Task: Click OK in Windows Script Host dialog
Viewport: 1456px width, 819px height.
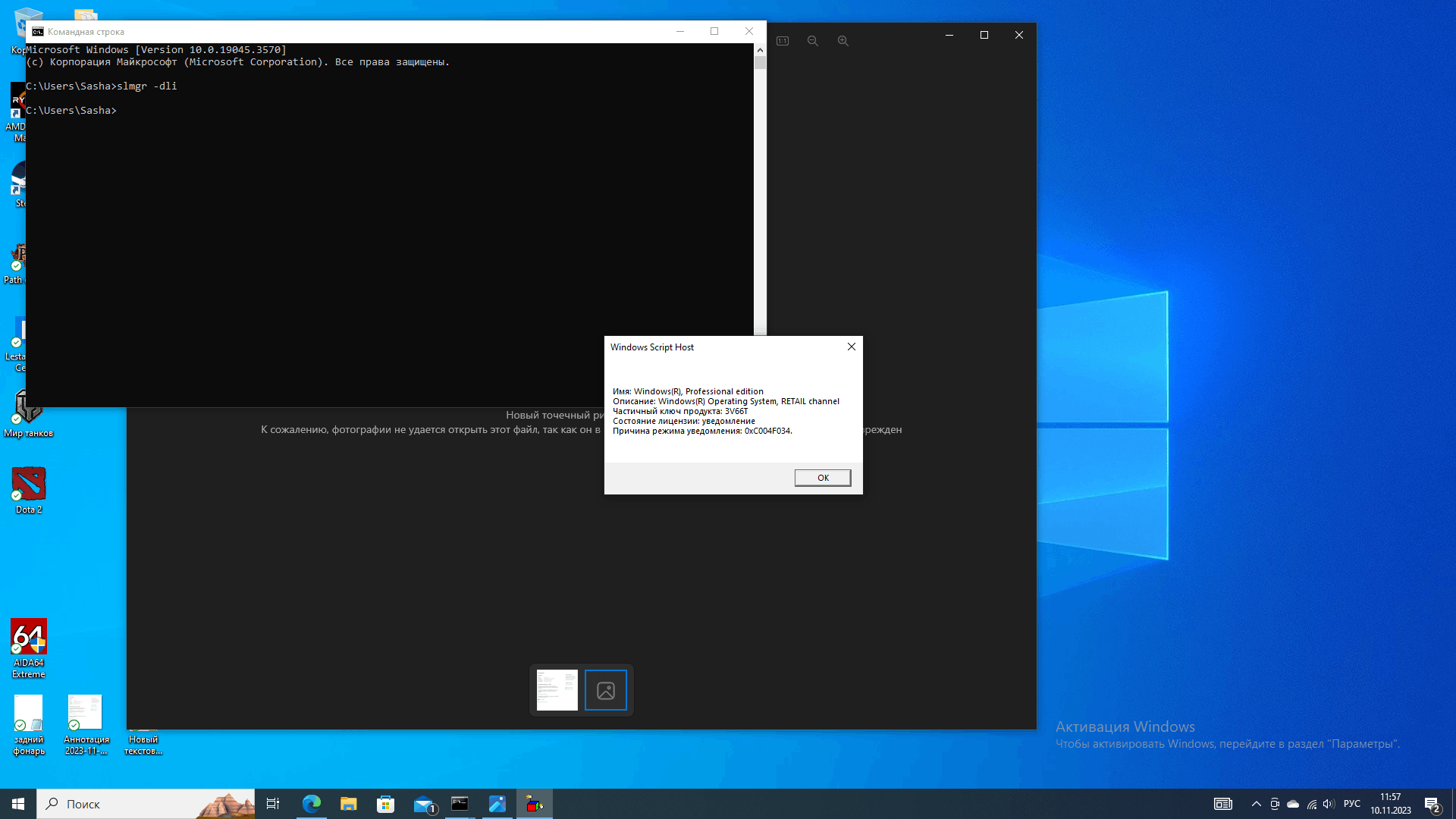Action: [x=823, y=478]
